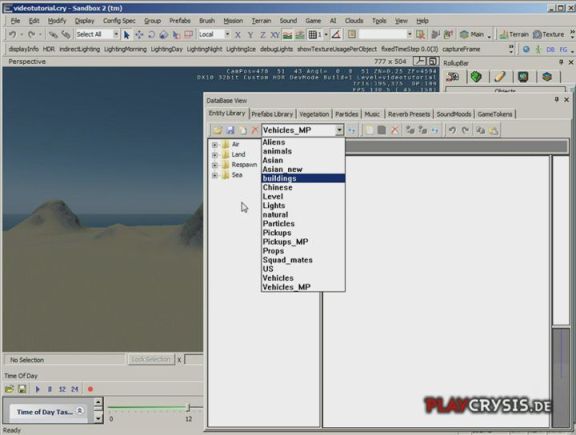Click the Lock Selection button

pyautogui.click(x=151, y=359)
